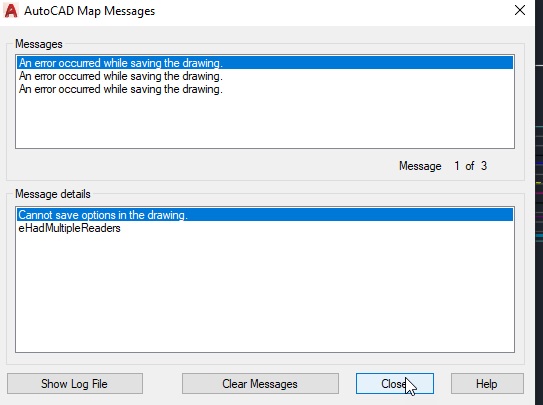Open Help for the messages dialog
Screen dimensions: 543x405
(487, 384)
